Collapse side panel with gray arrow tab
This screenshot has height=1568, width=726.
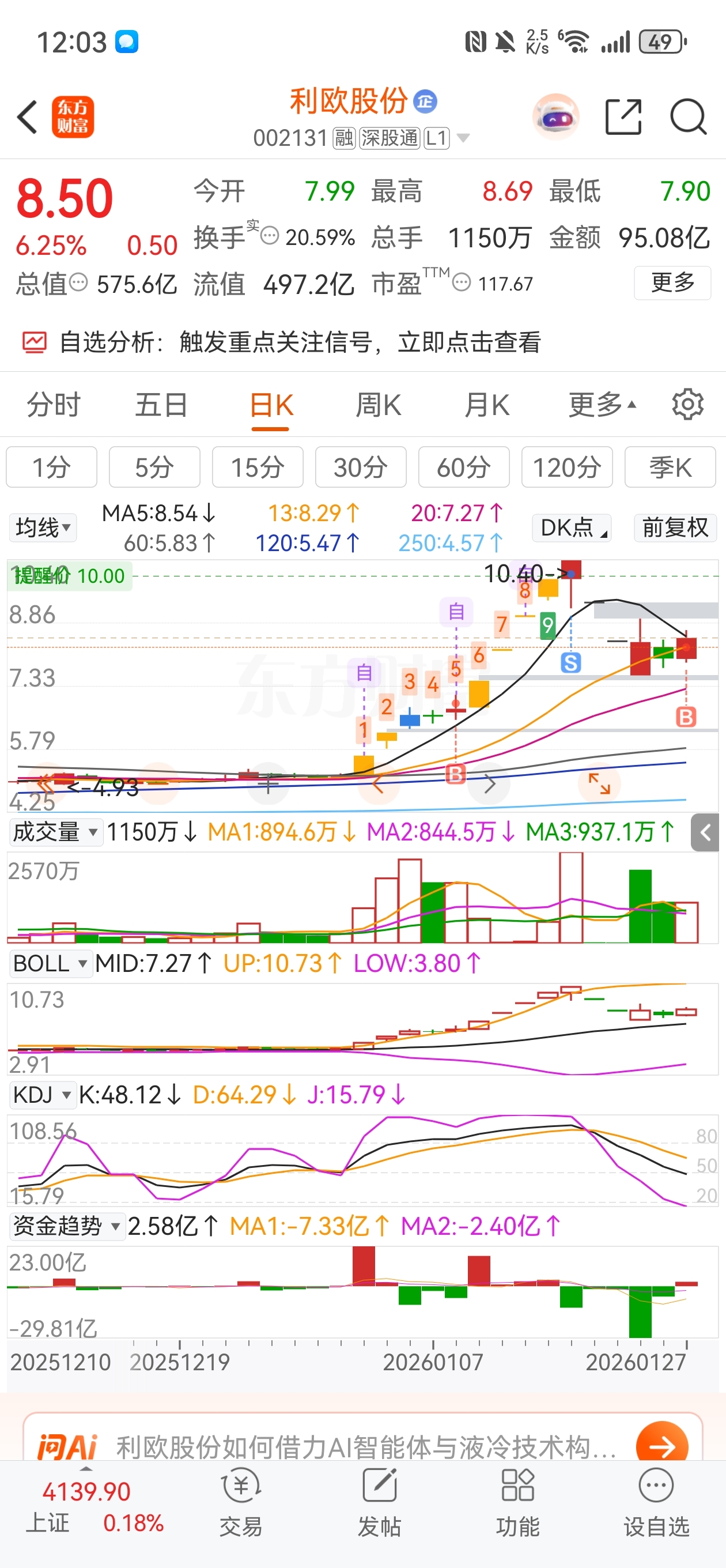pos(705,832)
